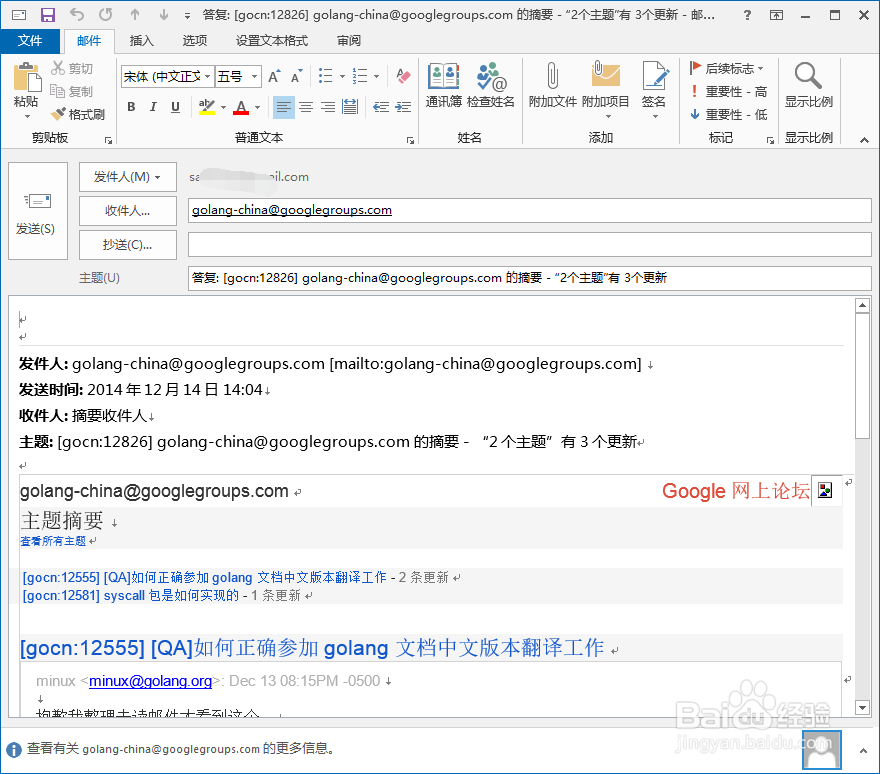Increase font size with large A icon
Viewport: 880px width, 774px height.
[274, 76]
